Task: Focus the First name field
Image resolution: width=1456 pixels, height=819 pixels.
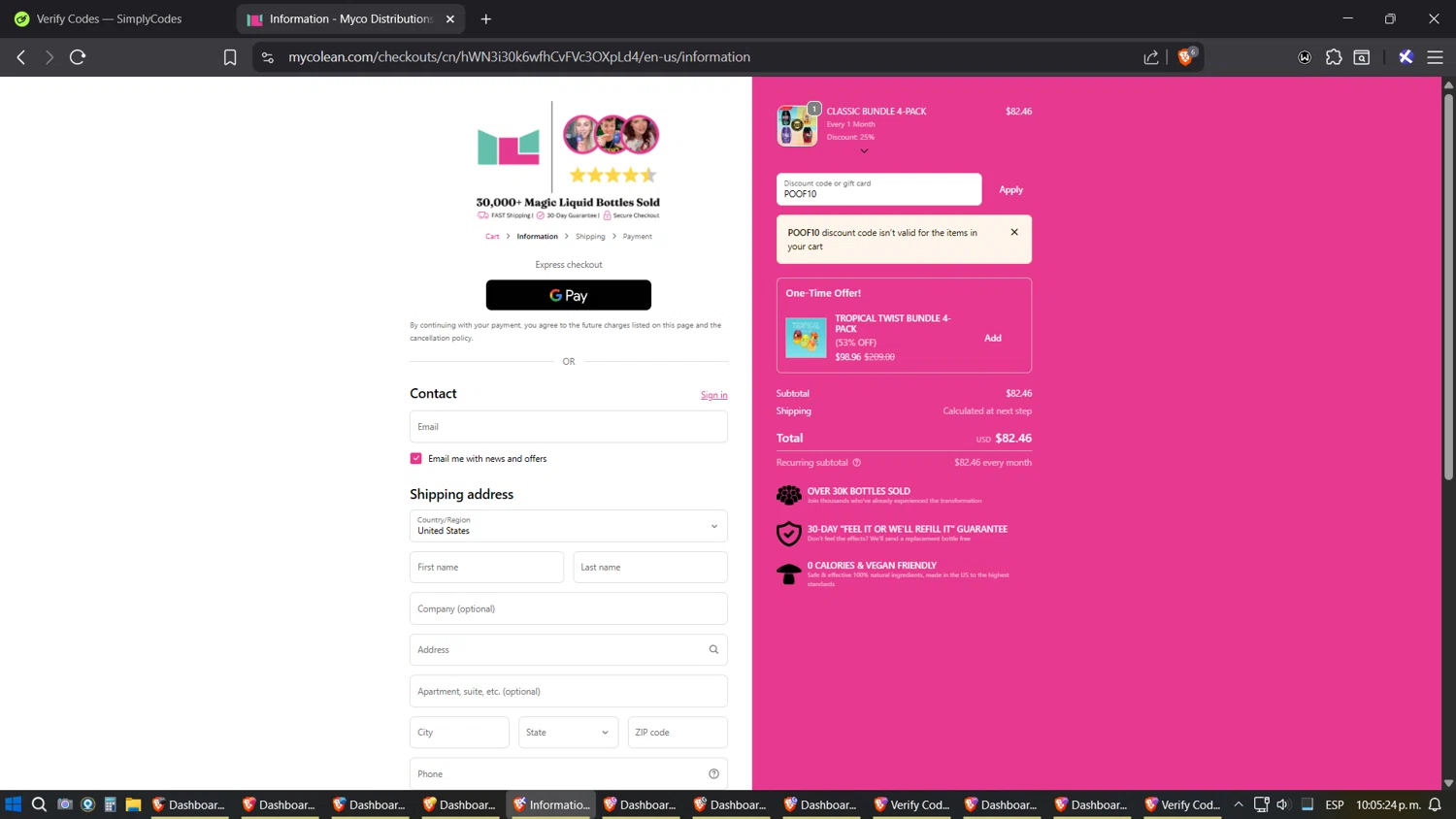Action: click(486, 568)
